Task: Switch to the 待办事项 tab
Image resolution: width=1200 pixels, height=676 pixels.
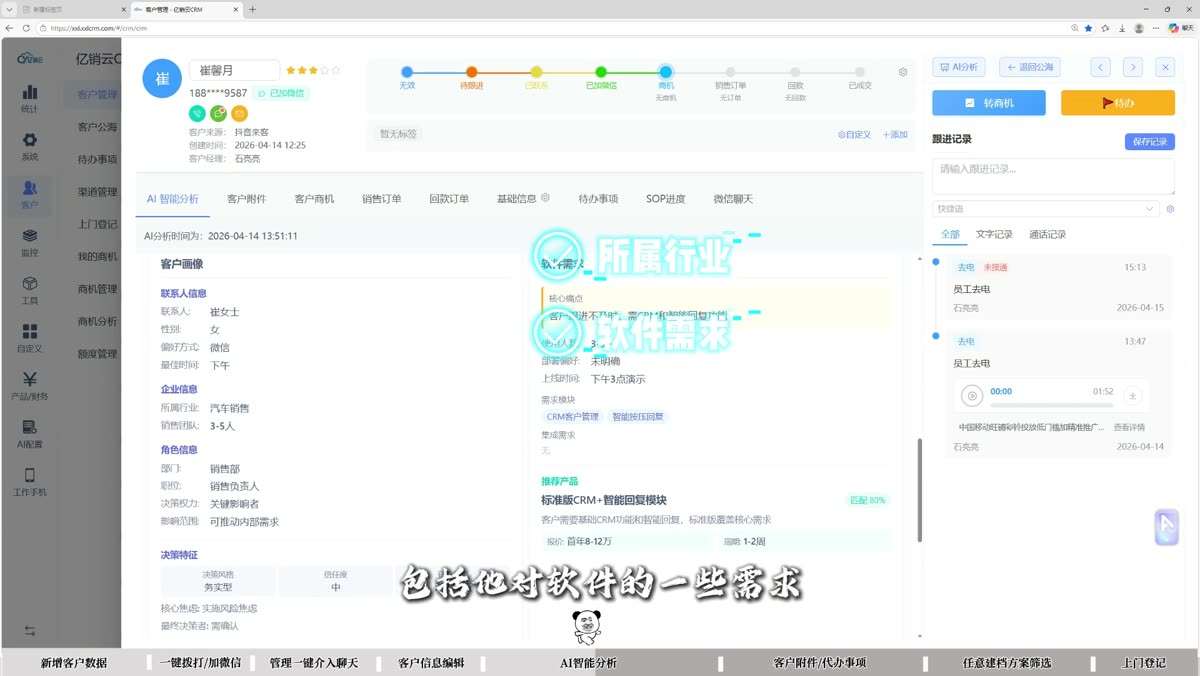Action: tap(598, 199)
